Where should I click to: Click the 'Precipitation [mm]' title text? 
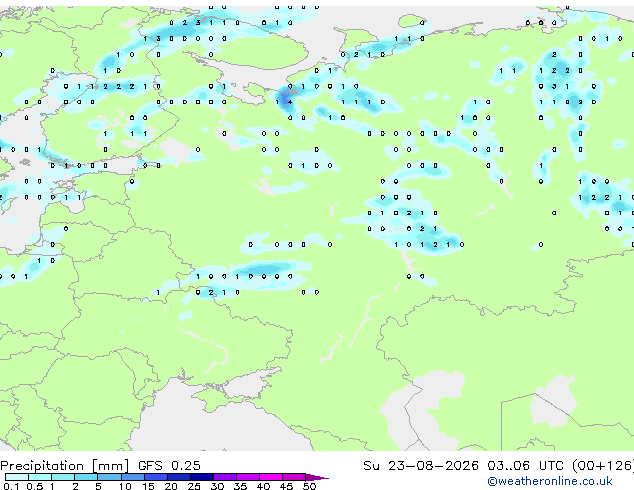(x=65, y=466)
